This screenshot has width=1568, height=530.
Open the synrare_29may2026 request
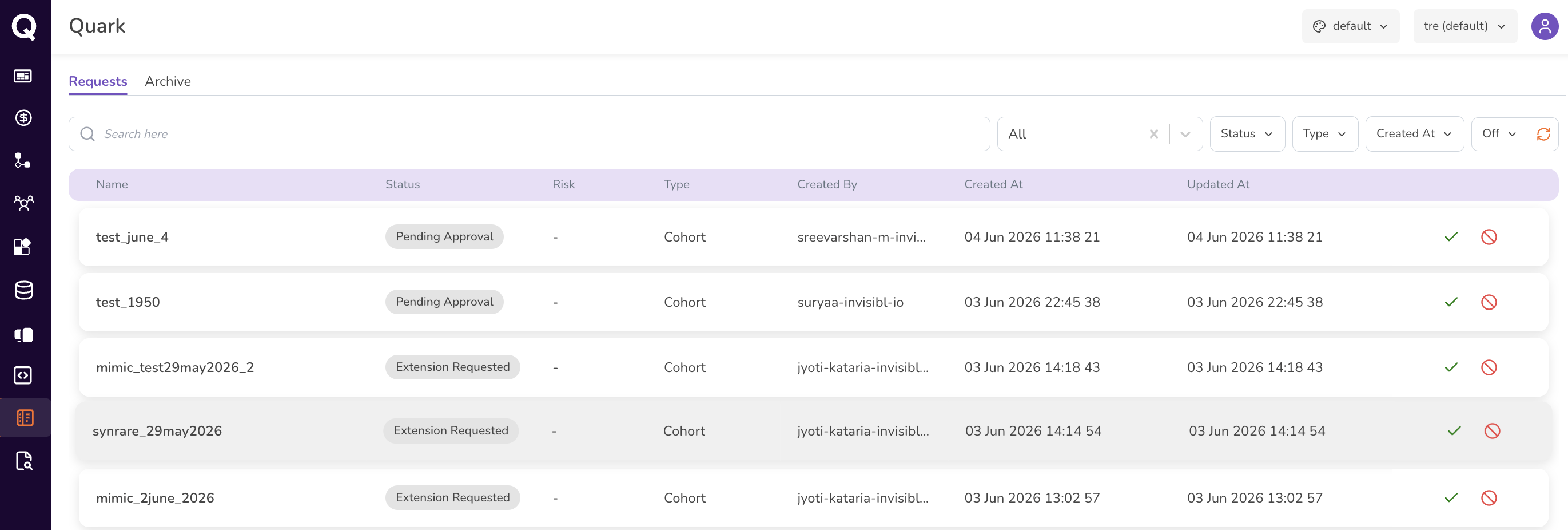click(813, 432)
